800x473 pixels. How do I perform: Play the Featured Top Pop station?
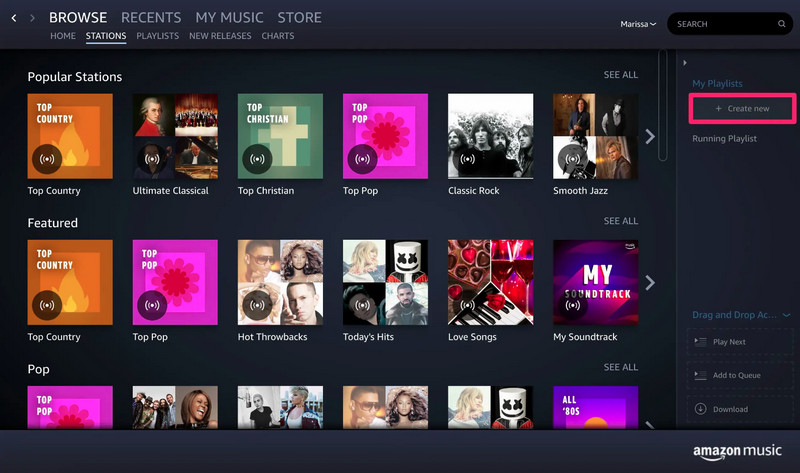(152, 305)
